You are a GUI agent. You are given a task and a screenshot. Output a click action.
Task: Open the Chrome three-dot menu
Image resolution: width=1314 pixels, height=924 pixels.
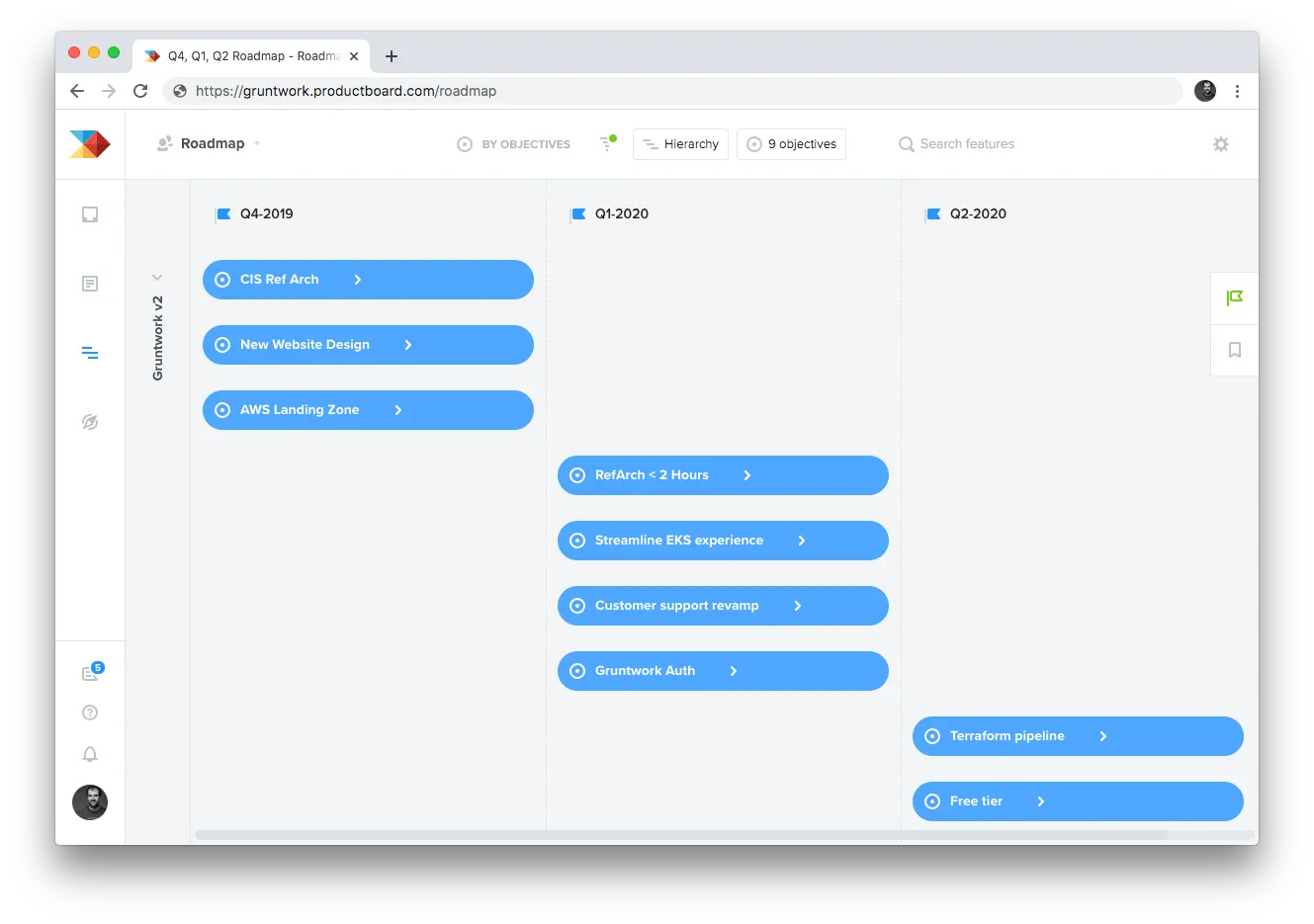[x=1237, y=91]
